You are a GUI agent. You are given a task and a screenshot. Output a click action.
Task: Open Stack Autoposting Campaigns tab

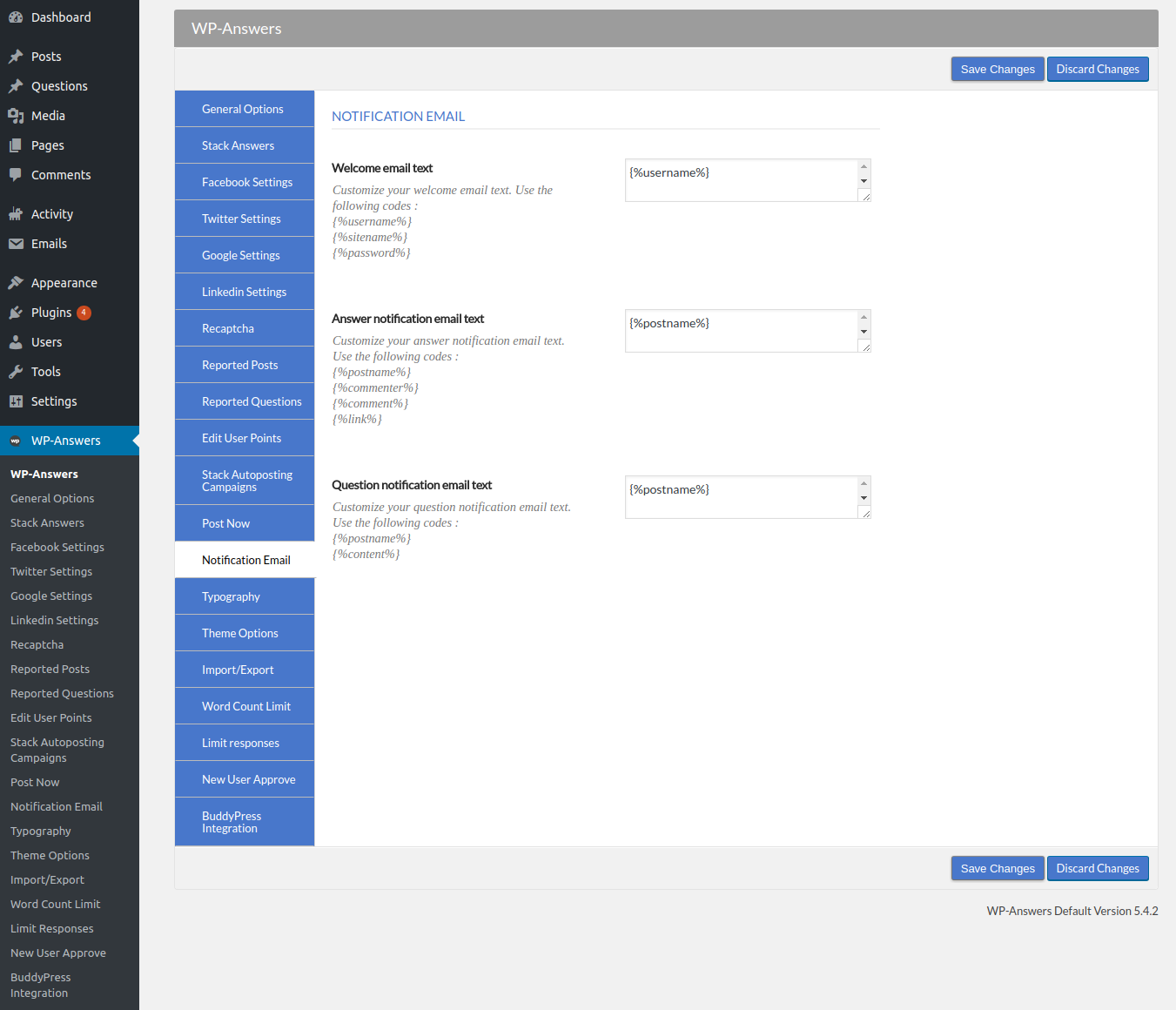[245, 481]
